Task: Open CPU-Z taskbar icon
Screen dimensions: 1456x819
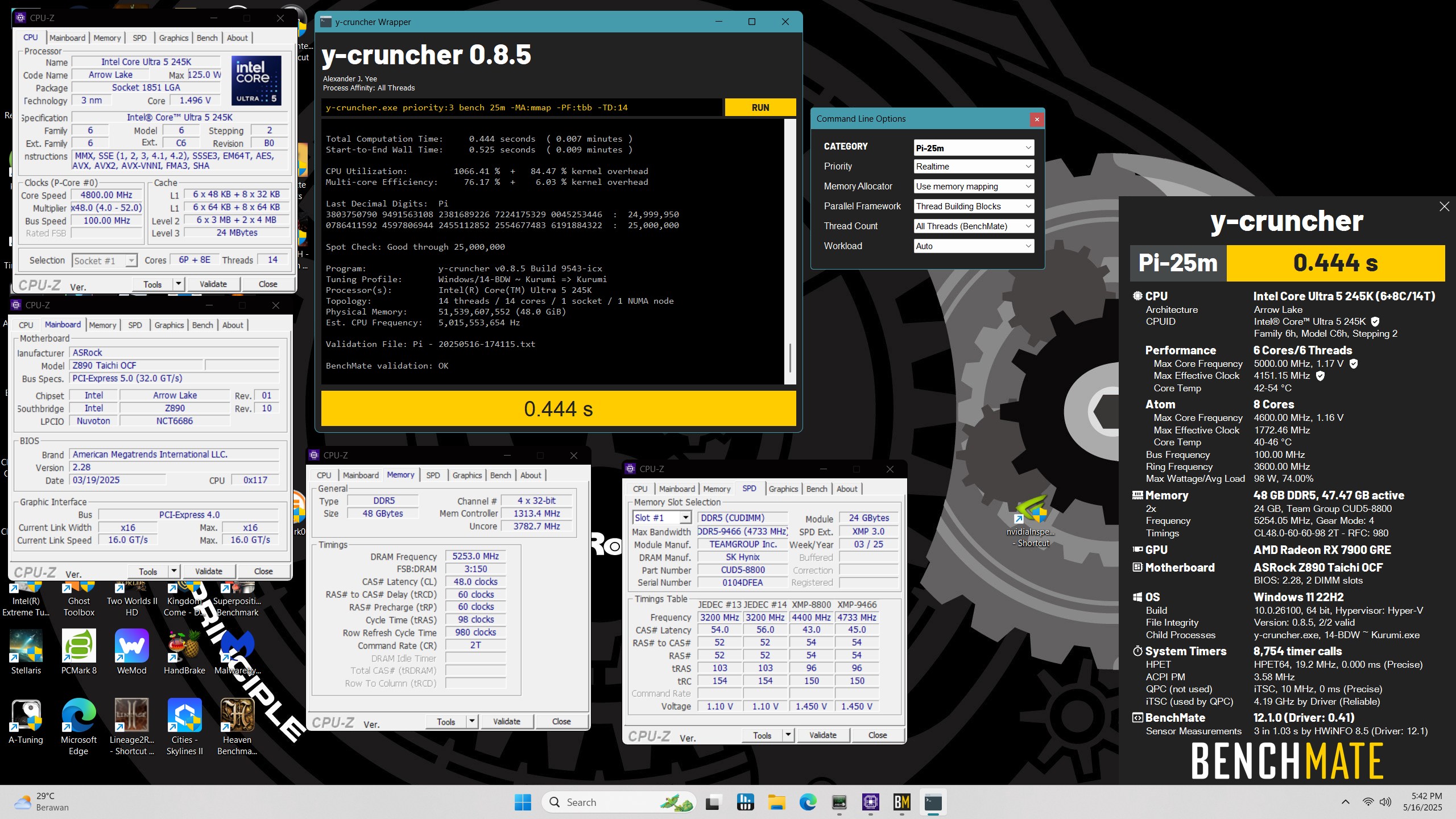Action: pyautogui.click(x=870, y=802)
